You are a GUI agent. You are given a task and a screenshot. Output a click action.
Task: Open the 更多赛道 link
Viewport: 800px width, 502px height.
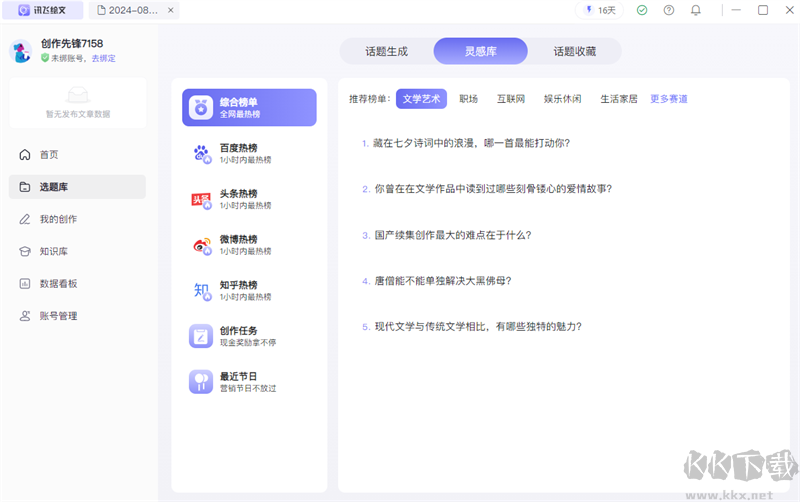coord(669,99)
